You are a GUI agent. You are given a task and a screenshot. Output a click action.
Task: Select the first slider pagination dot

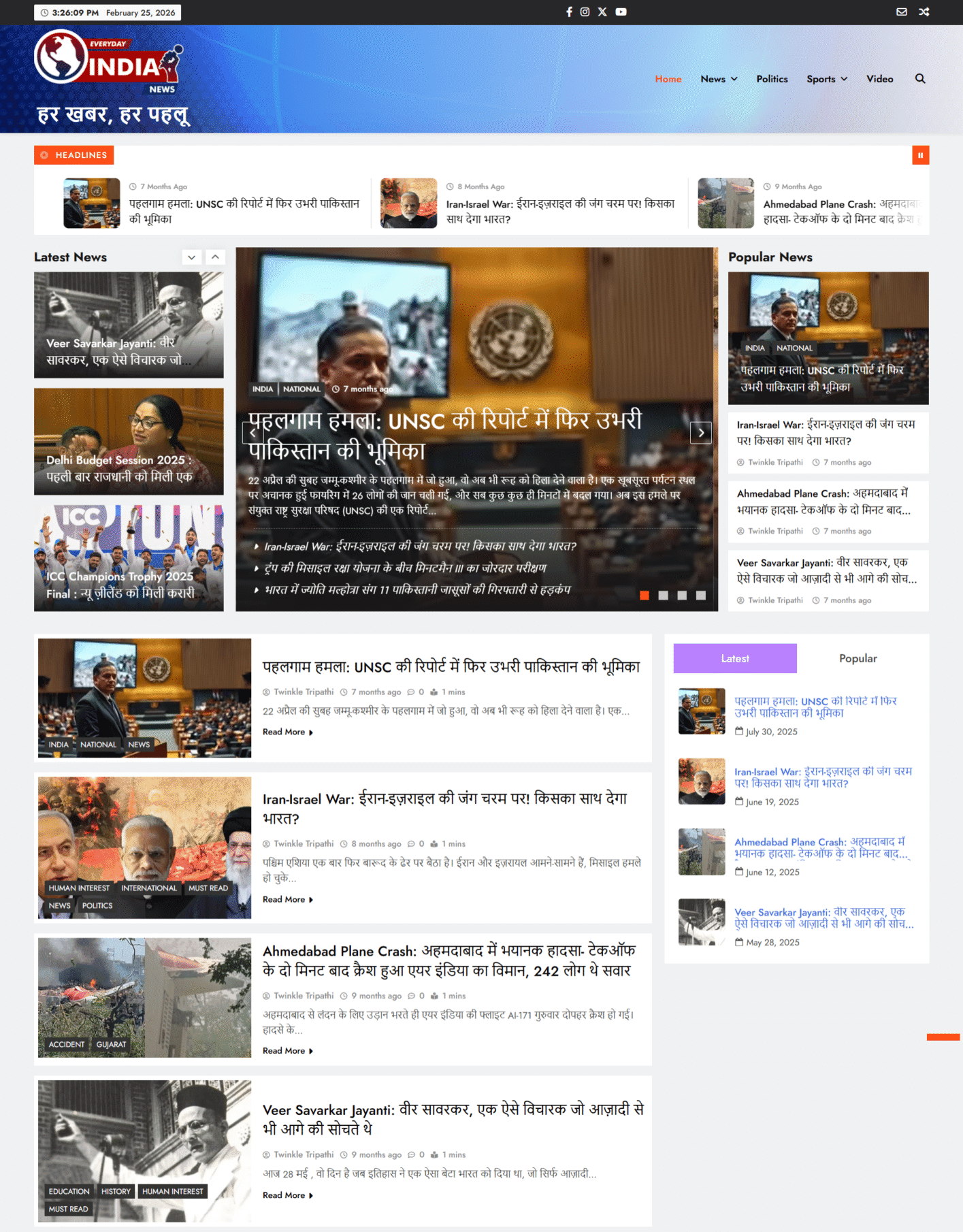[644, 596]
